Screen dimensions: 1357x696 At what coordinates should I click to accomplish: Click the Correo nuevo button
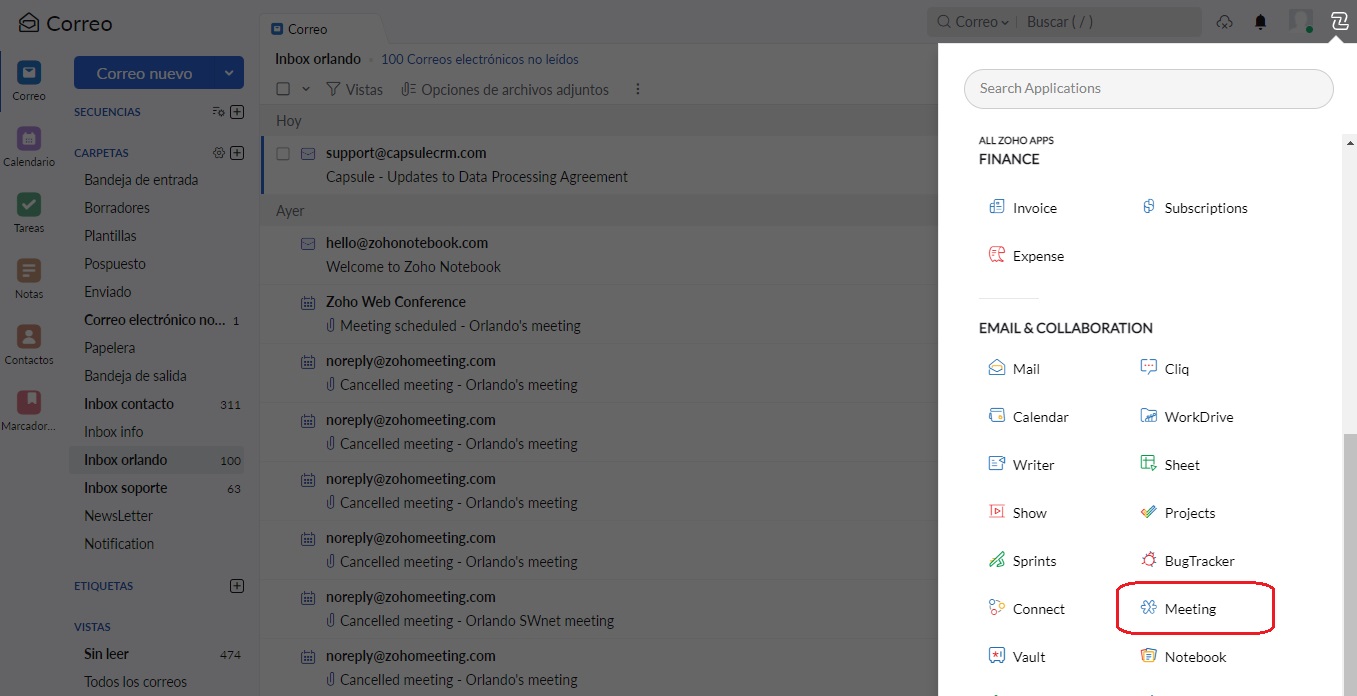(145, 73)
